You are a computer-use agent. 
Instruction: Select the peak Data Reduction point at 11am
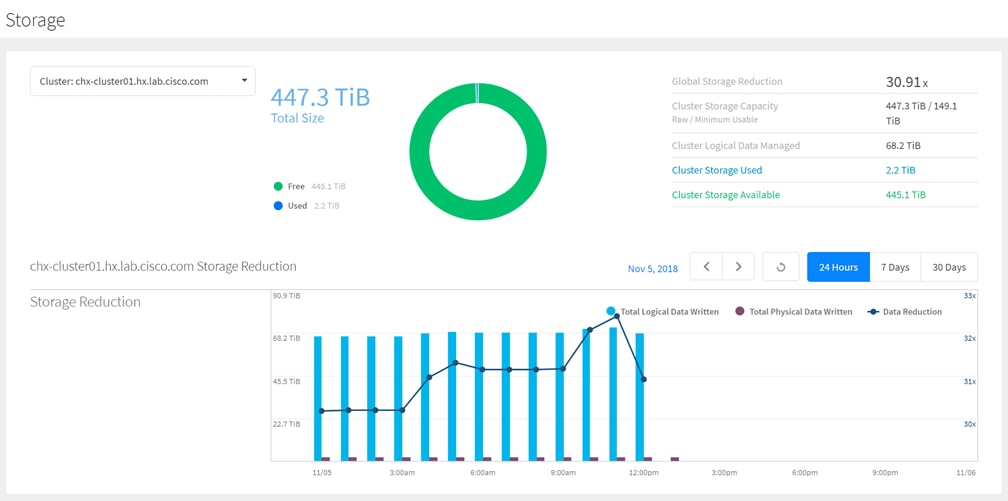[616, 316]
